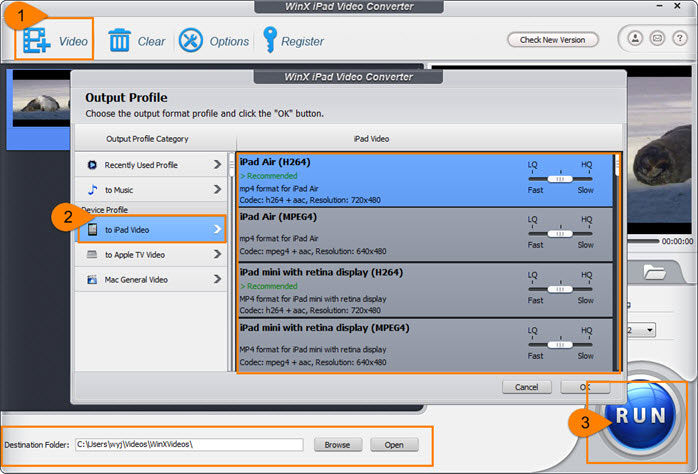This screenshot has height=474, width=698.
Task: Click the Mac General Video icon
Action: (x=92, y=280)
